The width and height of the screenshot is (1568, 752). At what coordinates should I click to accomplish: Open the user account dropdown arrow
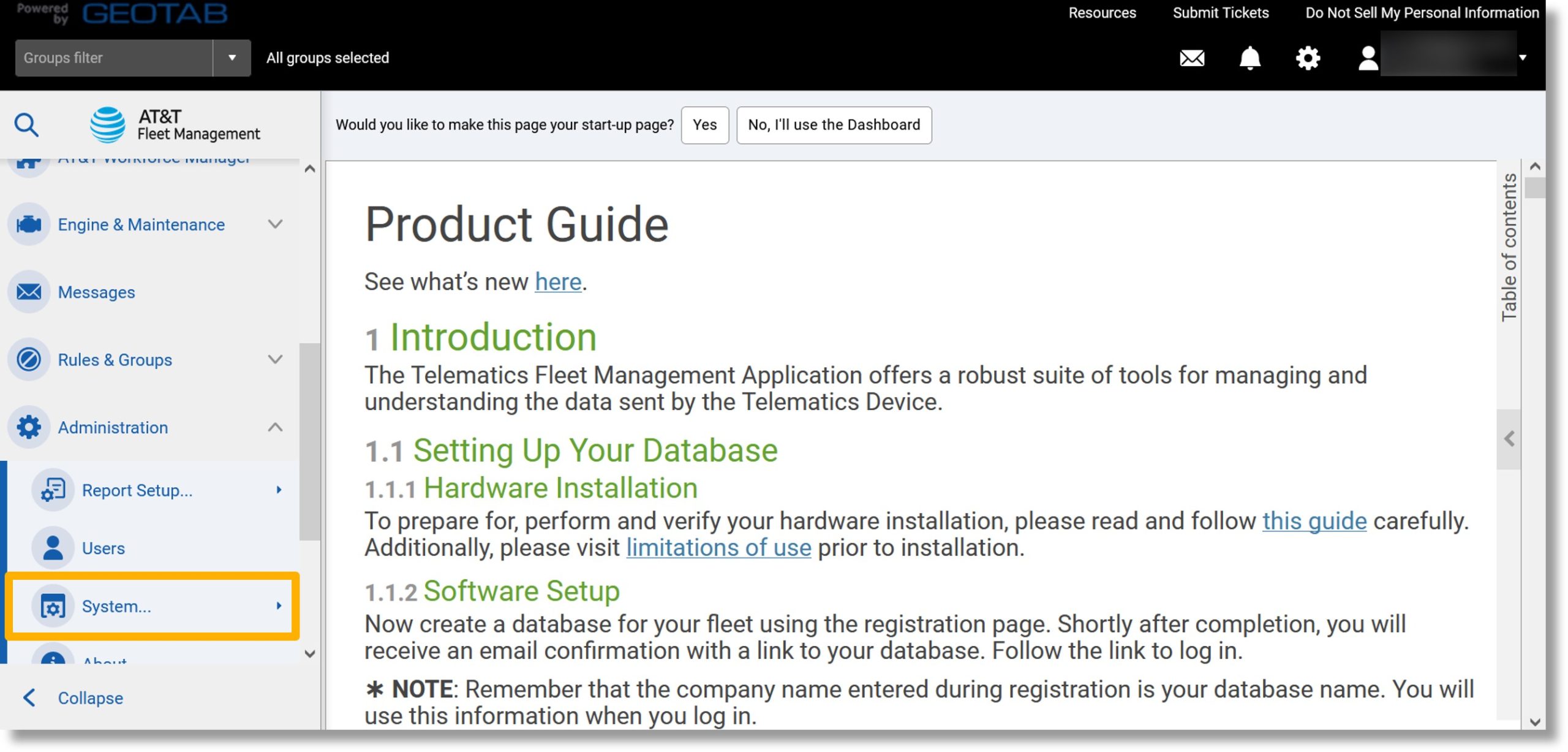pos(1523,58)
